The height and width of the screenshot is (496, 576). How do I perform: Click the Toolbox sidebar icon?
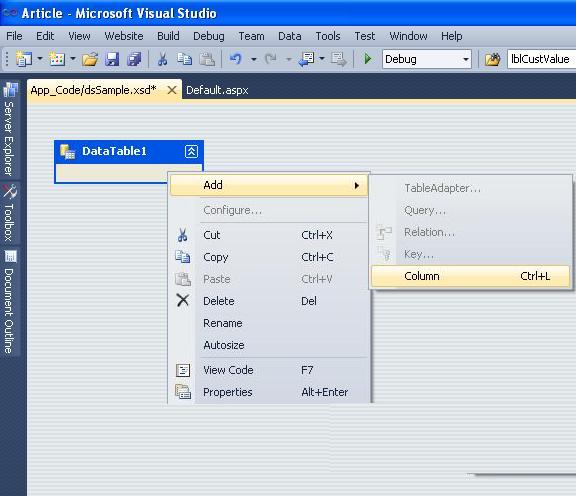[x=10, y=191]
